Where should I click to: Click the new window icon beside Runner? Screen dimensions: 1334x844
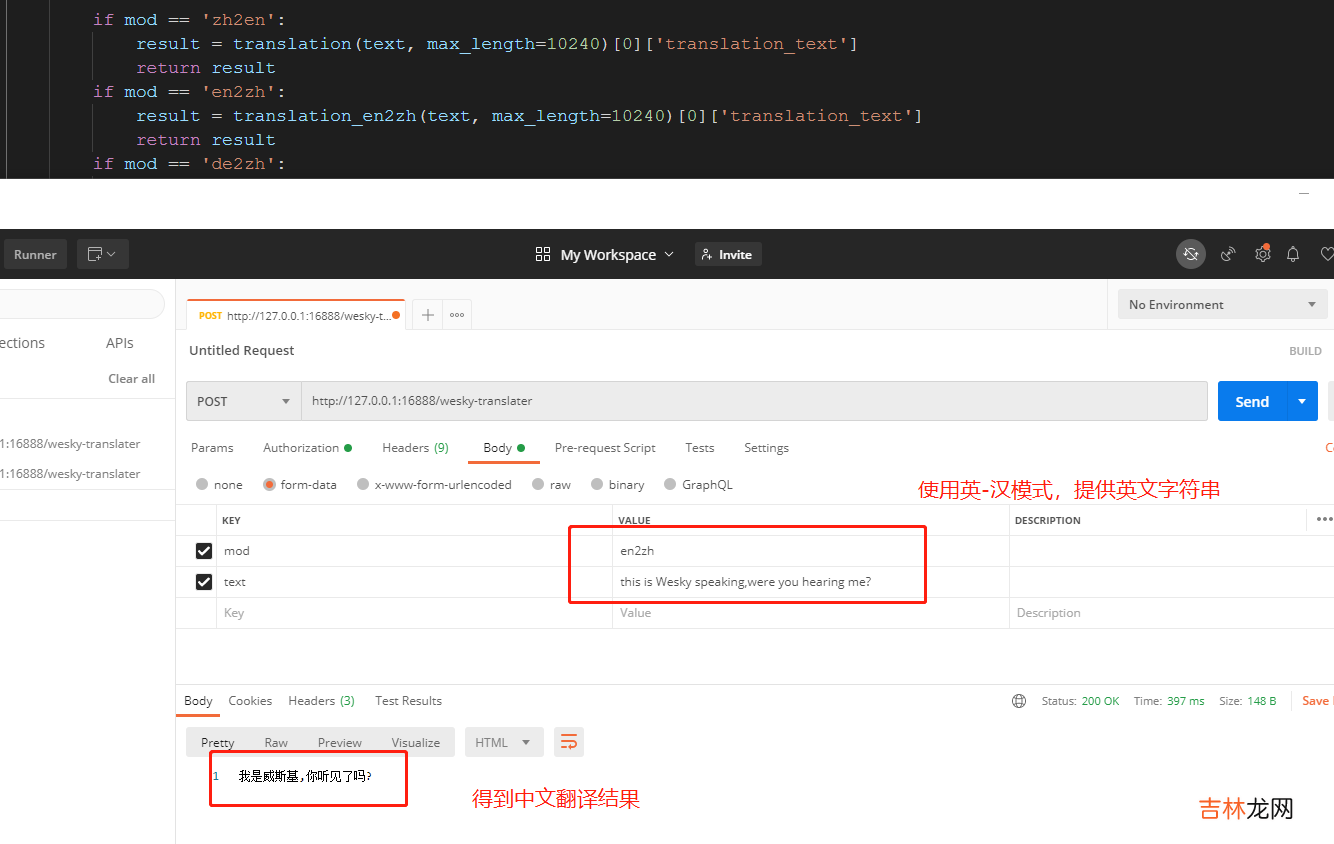(102, 254)
